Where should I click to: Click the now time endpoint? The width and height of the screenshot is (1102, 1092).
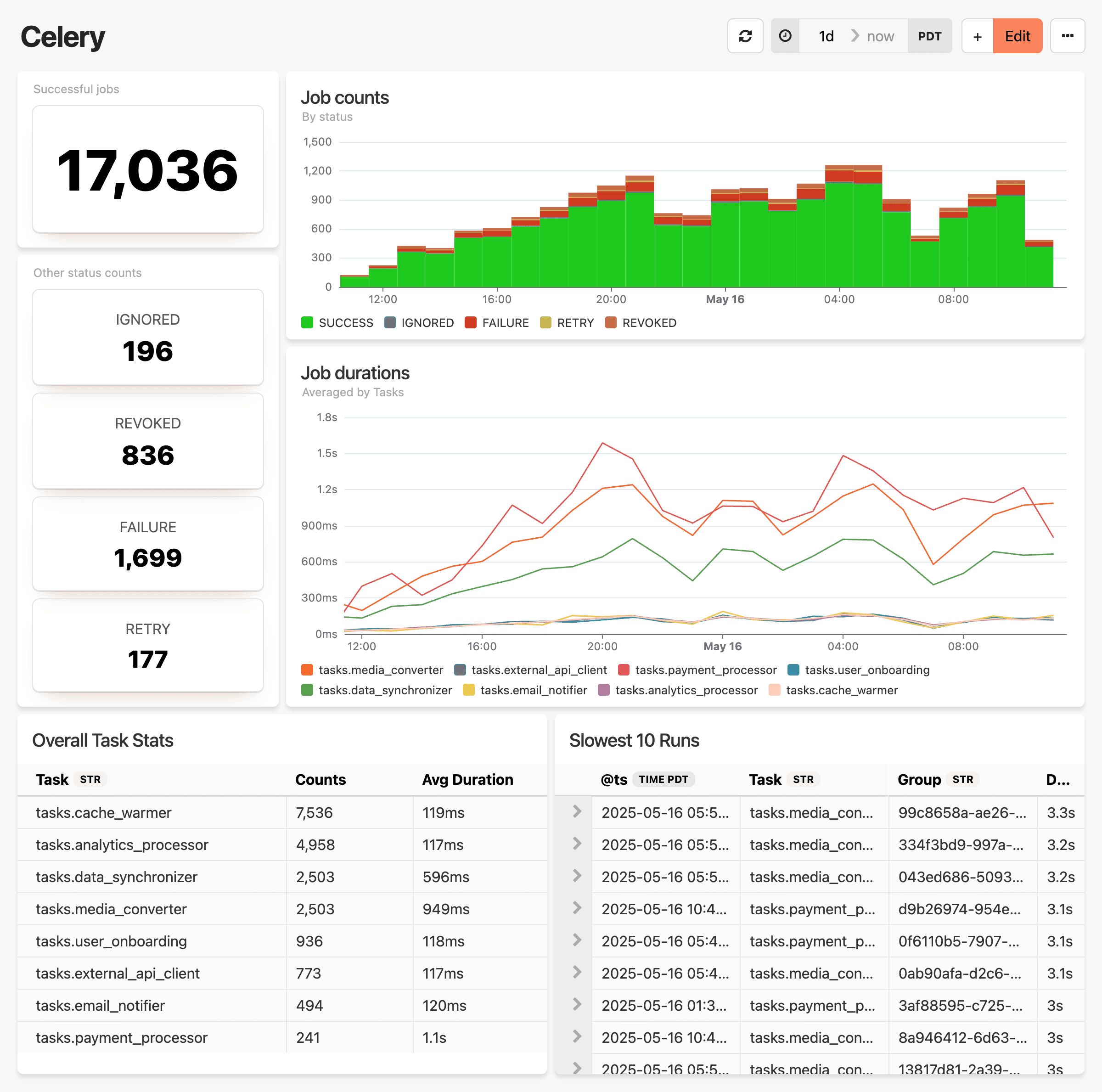(880, 36)
